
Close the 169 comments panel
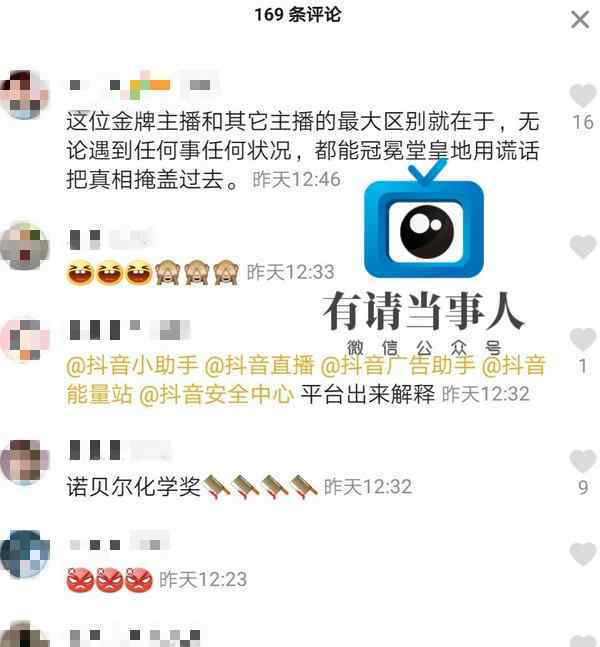point(580,20)
